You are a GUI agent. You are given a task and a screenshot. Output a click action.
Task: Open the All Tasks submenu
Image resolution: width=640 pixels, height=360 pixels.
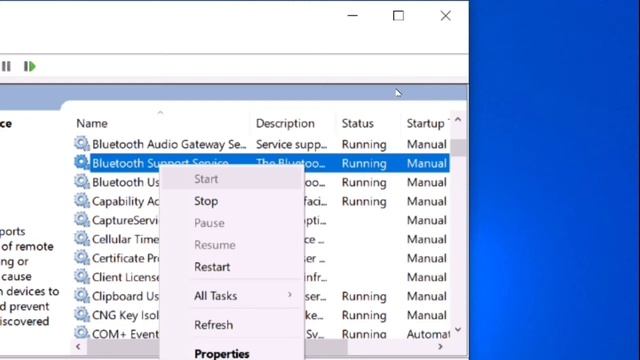232,296
